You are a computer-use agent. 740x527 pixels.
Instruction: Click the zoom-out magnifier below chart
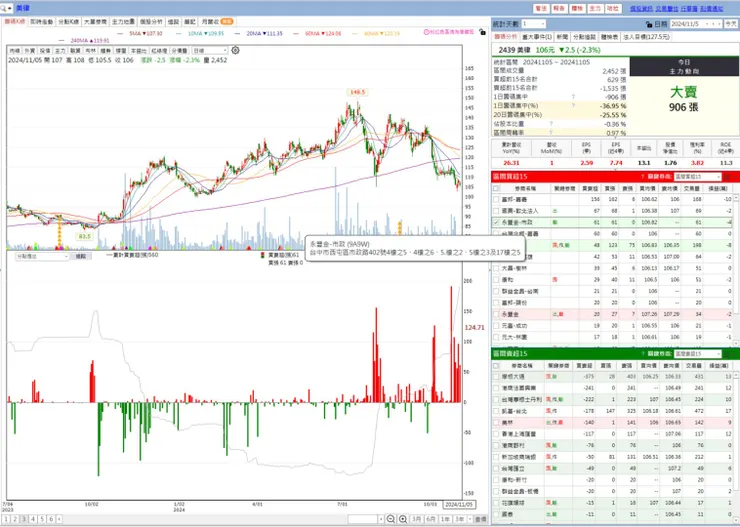click(x=390, y=519)
